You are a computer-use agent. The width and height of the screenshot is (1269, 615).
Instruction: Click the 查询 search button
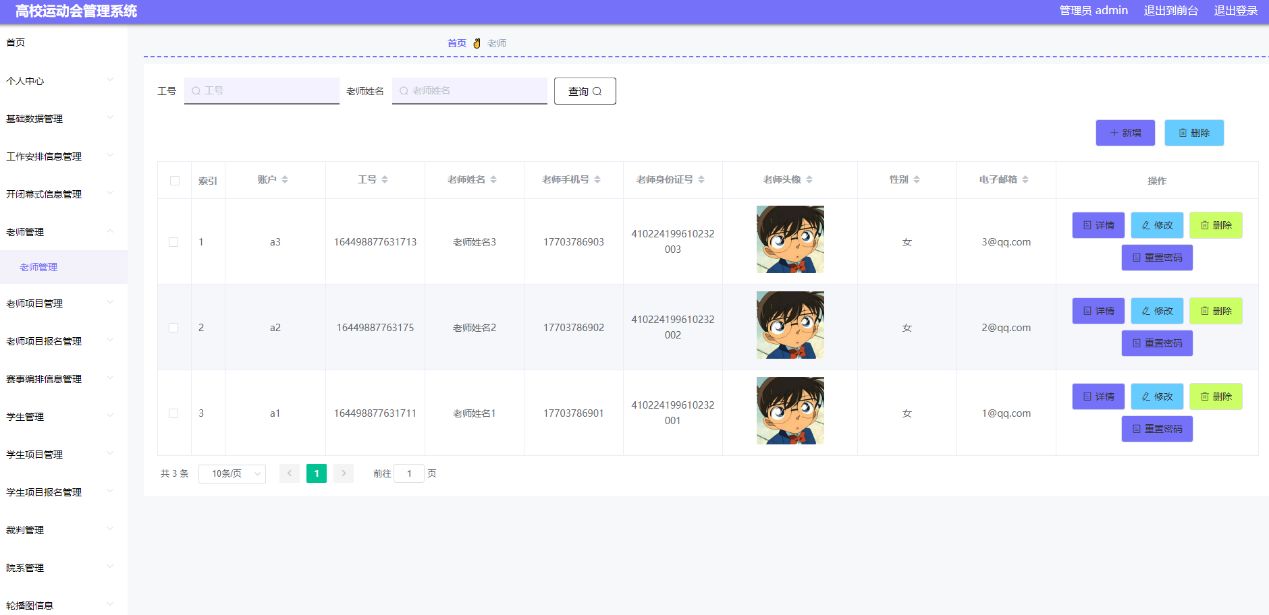[x=585, y=91]
